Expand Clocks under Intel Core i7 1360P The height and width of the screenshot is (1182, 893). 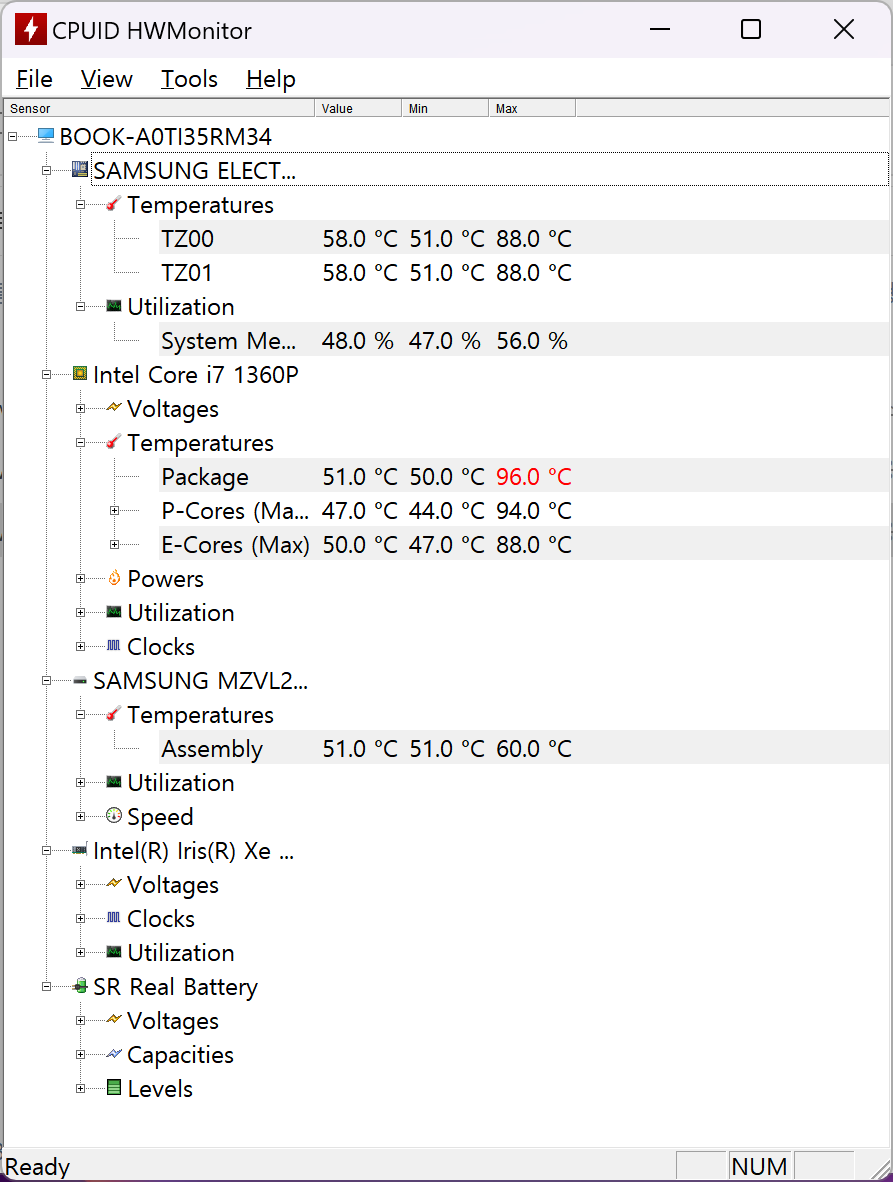pyautogui.click(x=81, y=647)
